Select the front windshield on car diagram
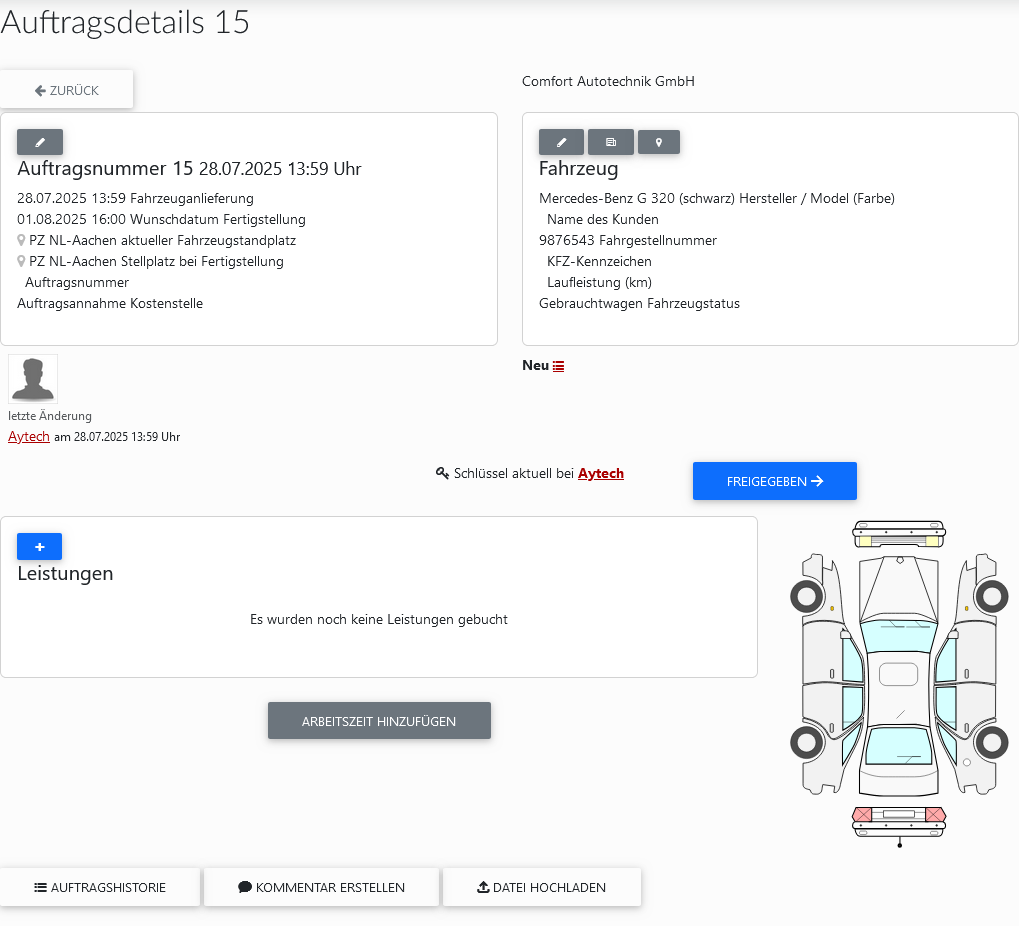 coord(899,636)
